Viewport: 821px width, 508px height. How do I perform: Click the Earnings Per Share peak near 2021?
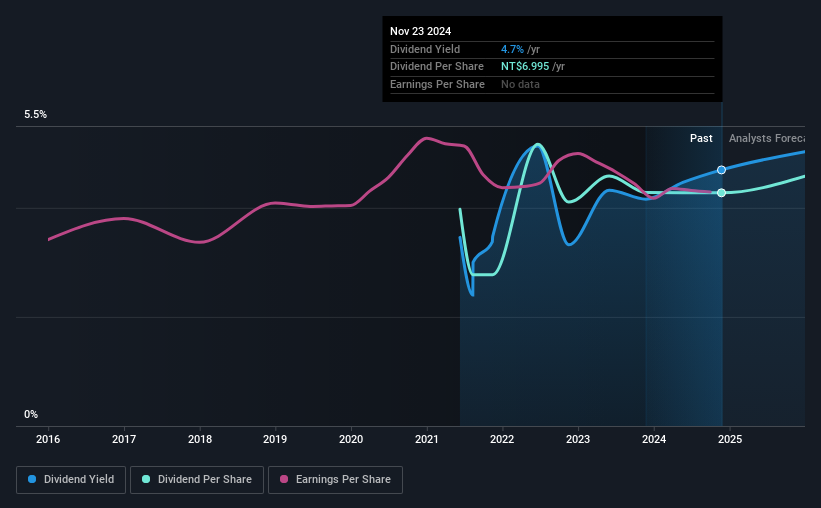pos(427,138)
